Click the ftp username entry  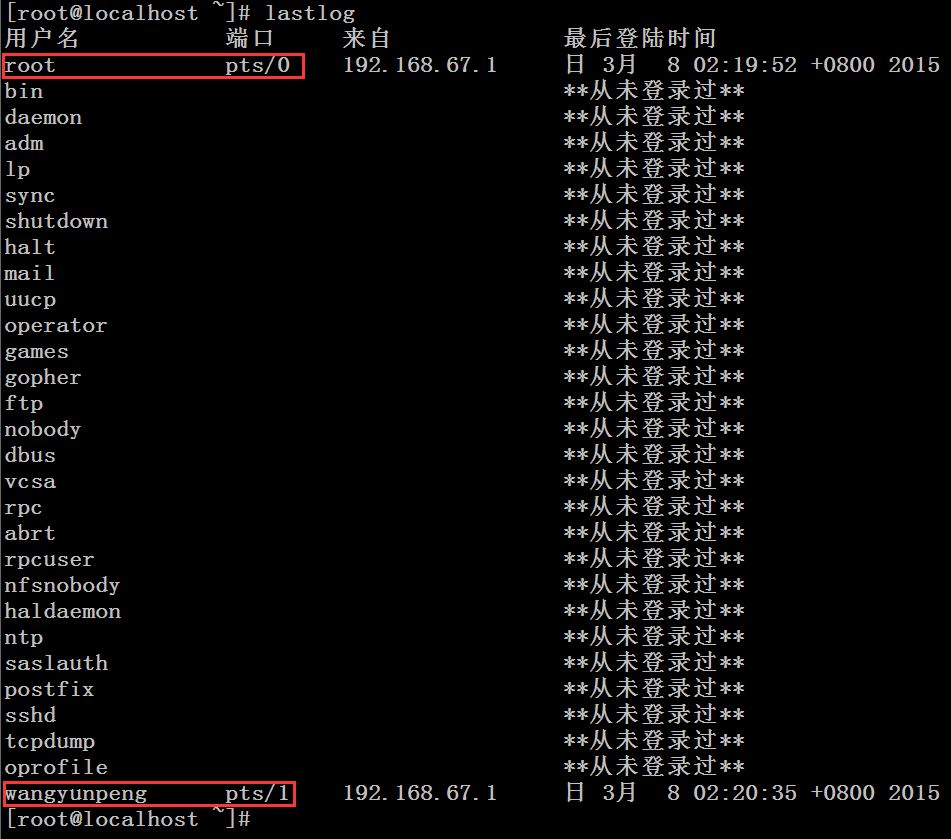click(23, 403)
